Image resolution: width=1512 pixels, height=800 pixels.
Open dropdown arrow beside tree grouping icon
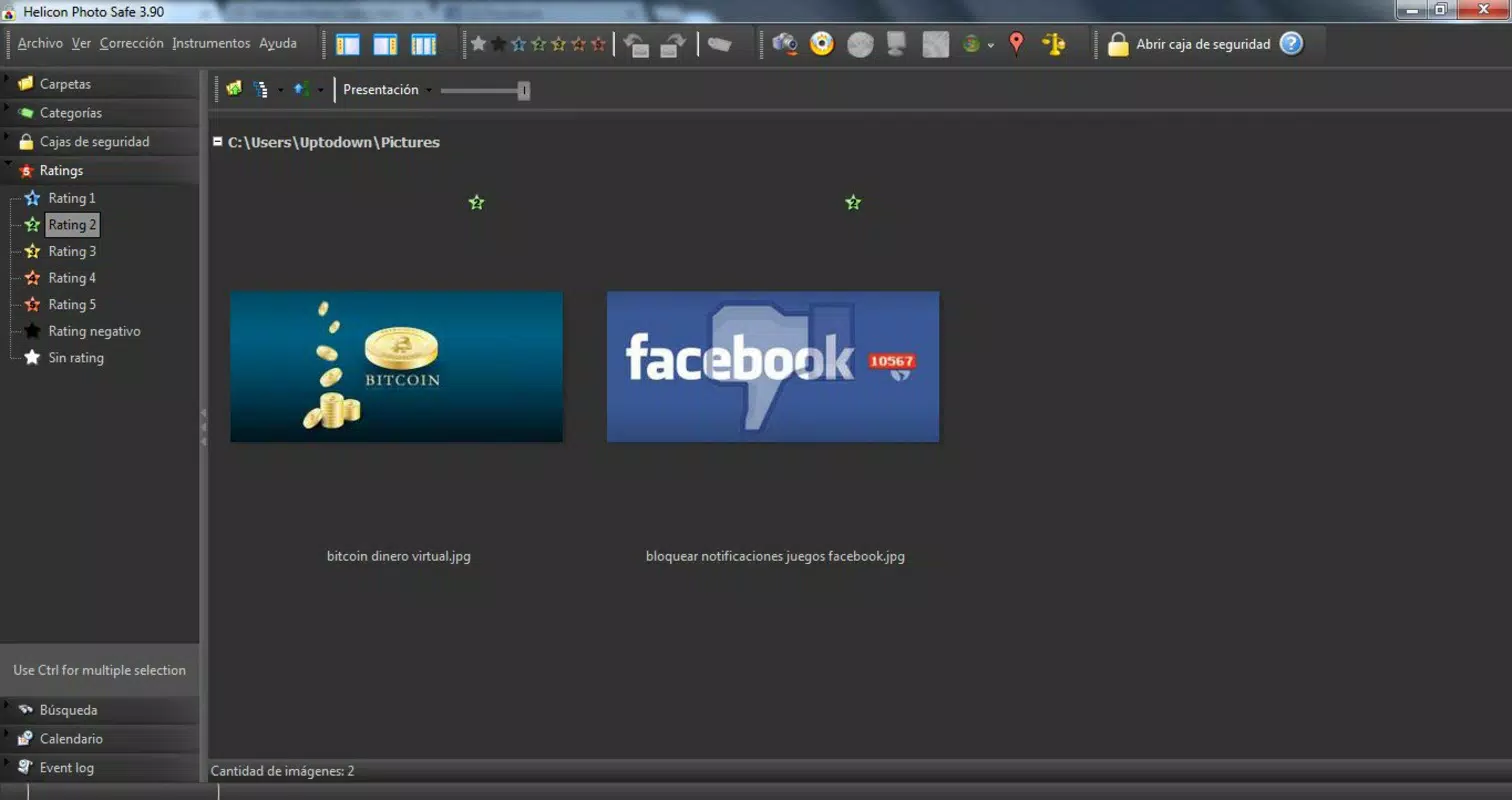(280, 90)
